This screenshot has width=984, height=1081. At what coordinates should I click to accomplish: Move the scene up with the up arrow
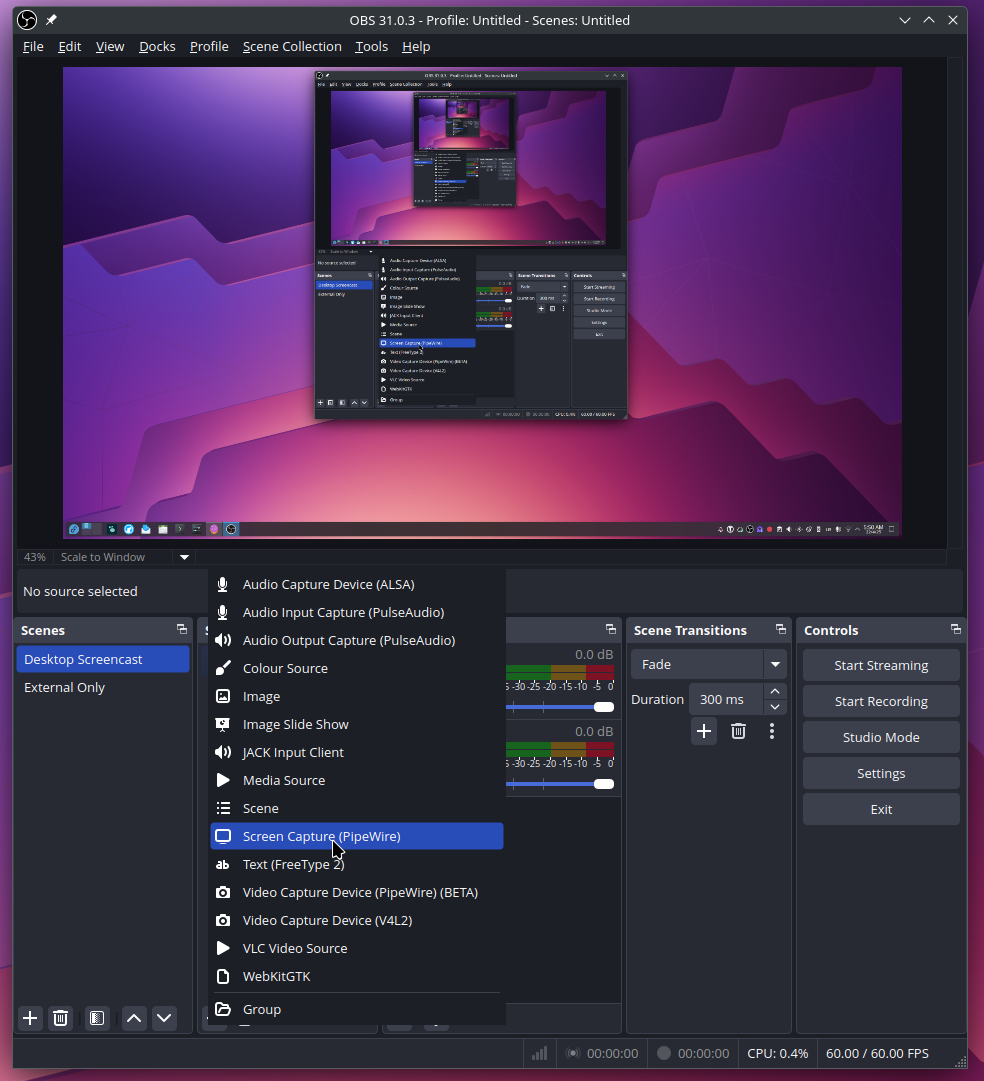134,1018
